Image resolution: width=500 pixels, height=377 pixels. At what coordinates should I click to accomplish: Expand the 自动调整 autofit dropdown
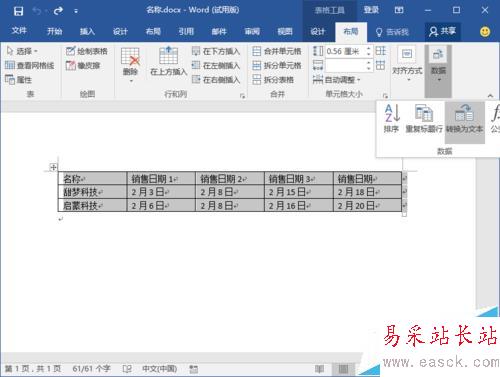[x=337, y=80]
